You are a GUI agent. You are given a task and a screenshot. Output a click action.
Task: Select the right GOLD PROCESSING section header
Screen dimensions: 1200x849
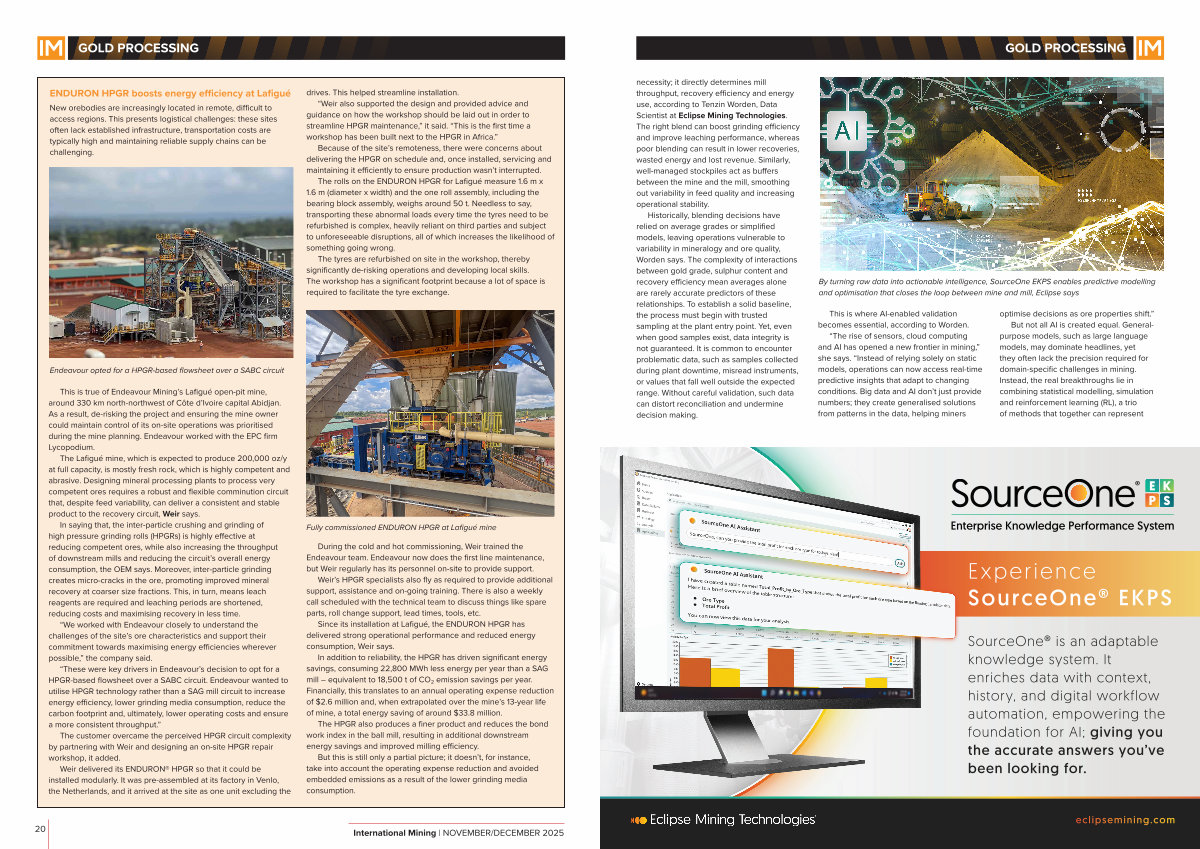(1064, 48)
